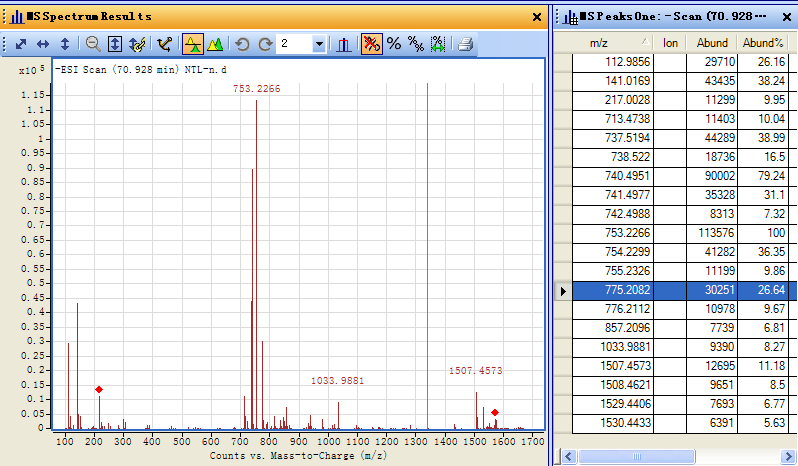This screenshot has height=466, width=798.
Task: Select the 738.522 m/z cell
Action: click(x=613, y=157)
